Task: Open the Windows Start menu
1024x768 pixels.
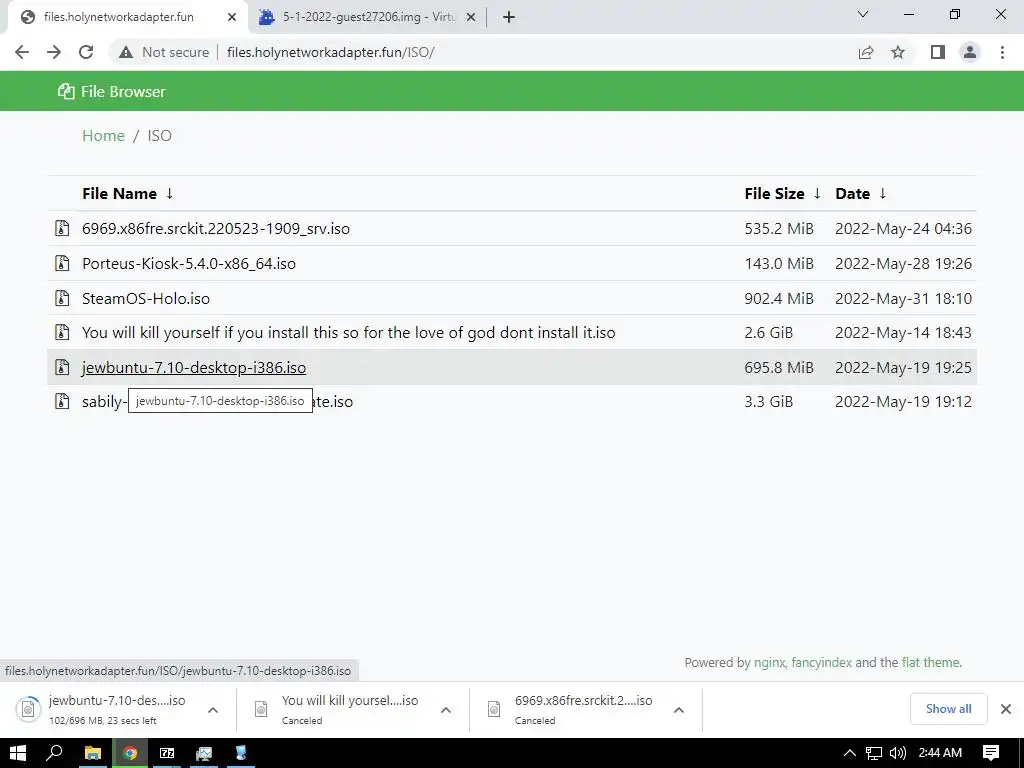Action: pos(18,753)
